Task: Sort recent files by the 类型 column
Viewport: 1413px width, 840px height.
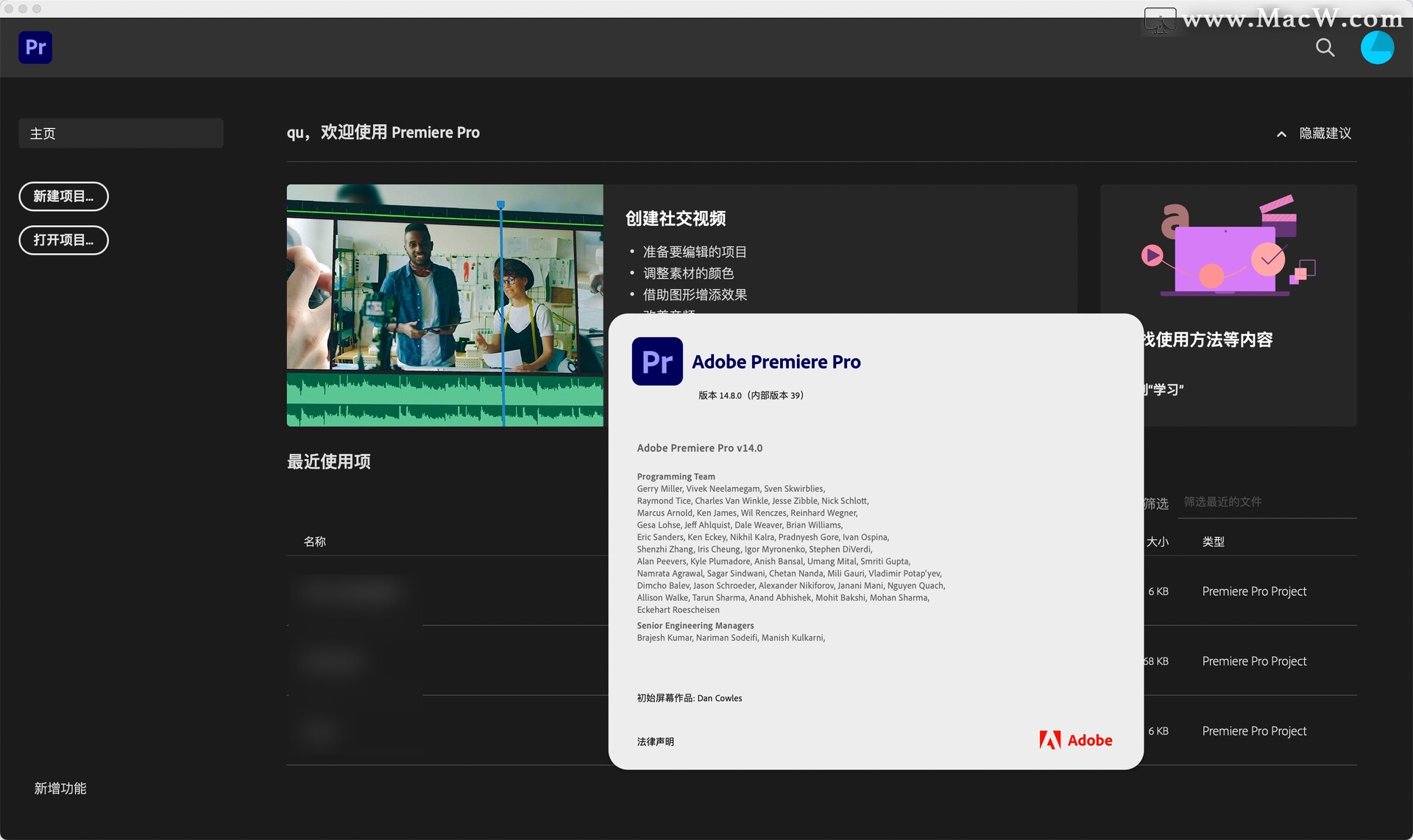Action: coord(1214,541)
